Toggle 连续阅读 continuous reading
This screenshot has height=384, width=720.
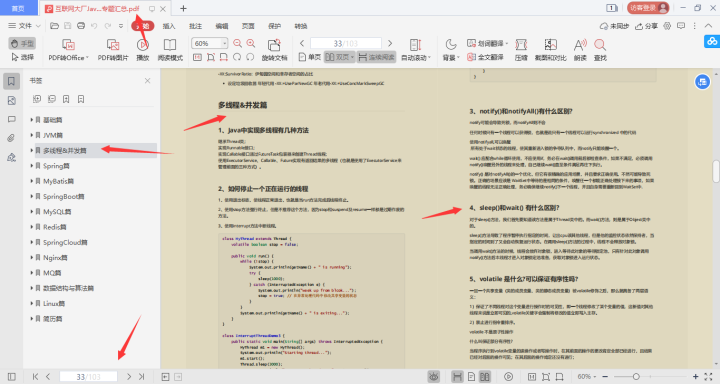click(377, 57)
